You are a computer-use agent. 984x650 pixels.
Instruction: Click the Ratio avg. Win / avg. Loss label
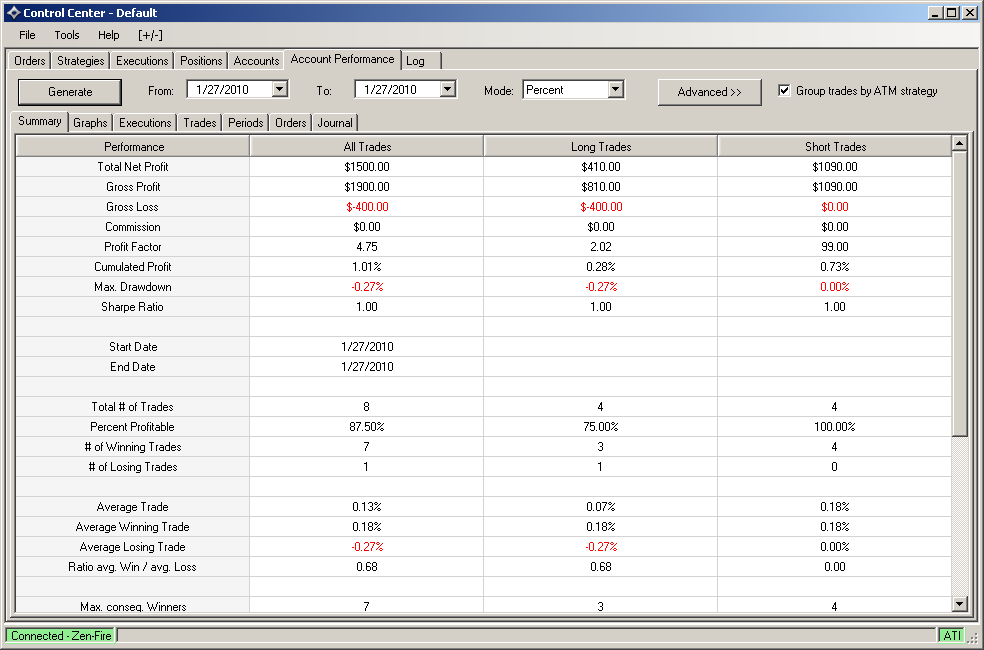(132, 567)
